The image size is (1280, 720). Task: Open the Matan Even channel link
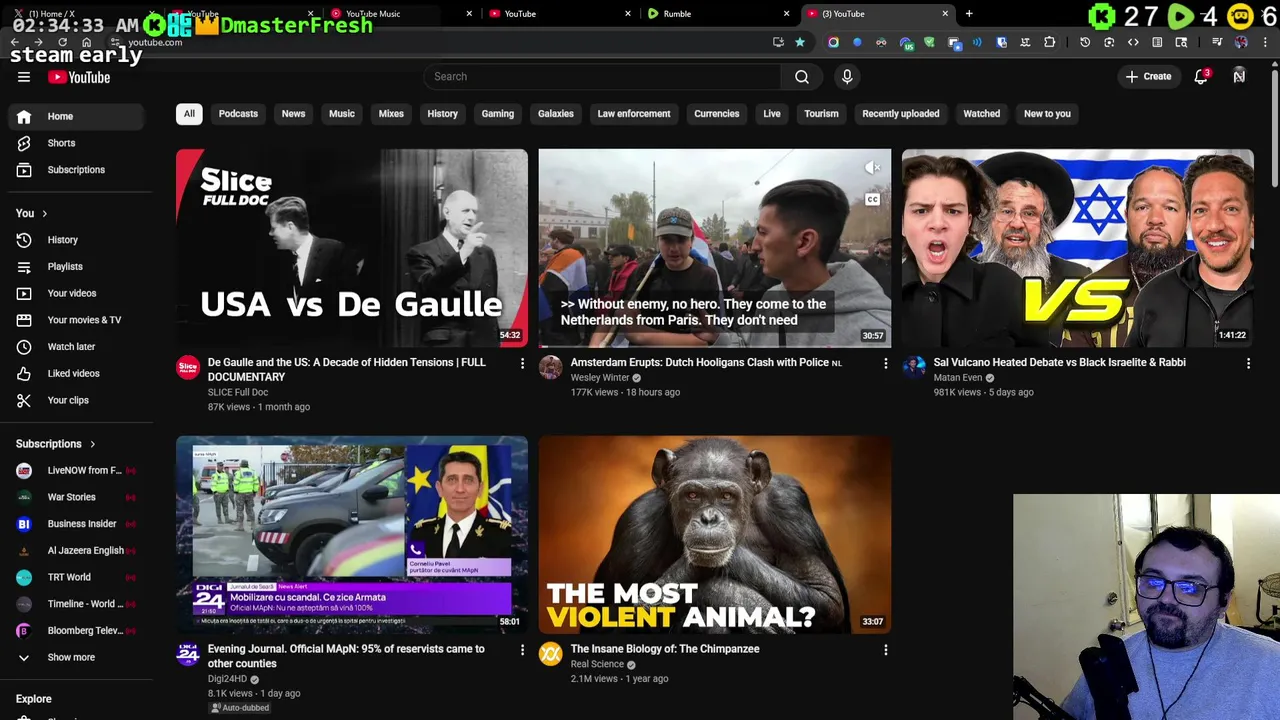[958, 378]
